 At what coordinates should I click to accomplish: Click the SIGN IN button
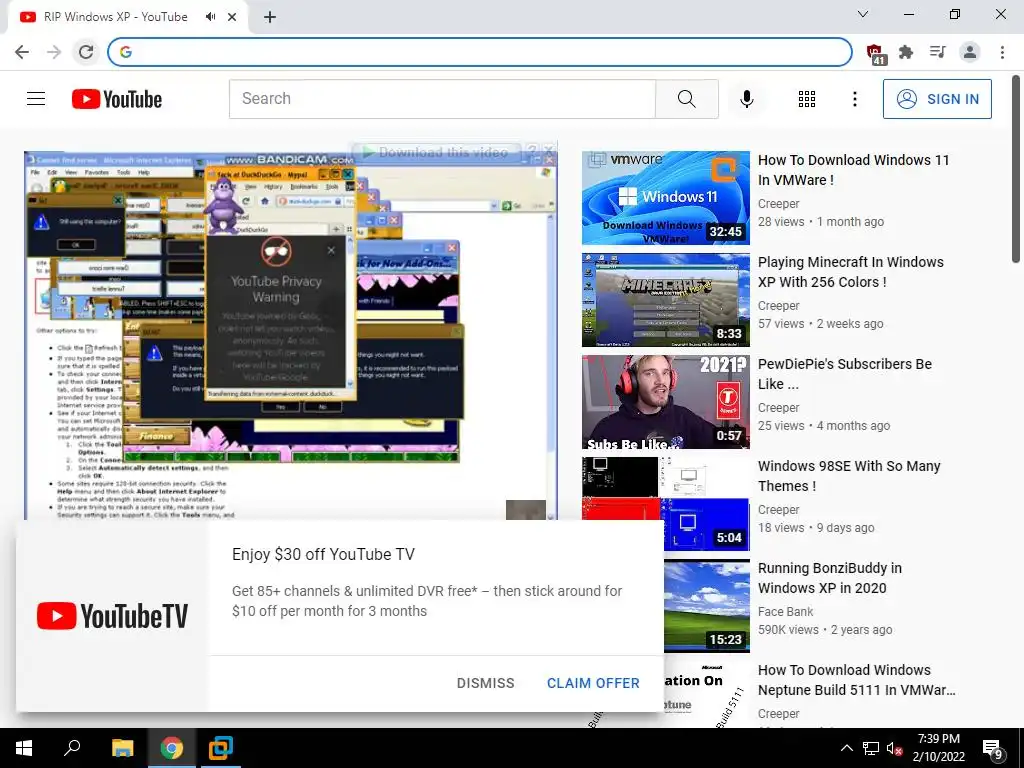tap(937, 99)
